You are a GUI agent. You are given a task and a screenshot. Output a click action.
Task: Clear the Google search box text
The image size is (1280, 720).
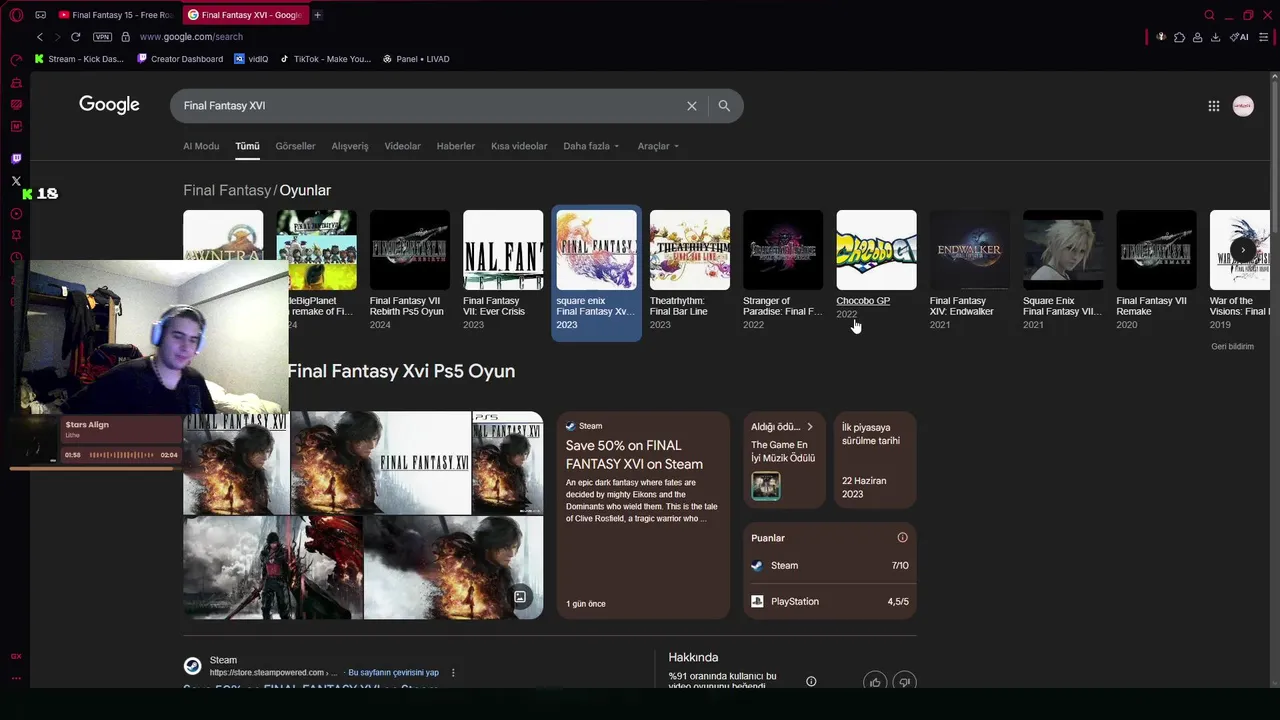(x=691, y=106)
